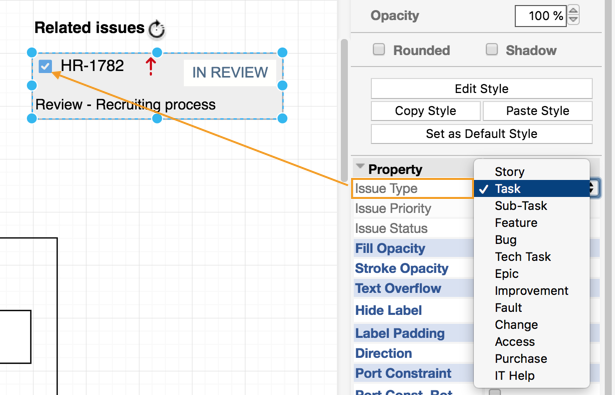Choose Access from the issue type list

[x=532, y=342]
